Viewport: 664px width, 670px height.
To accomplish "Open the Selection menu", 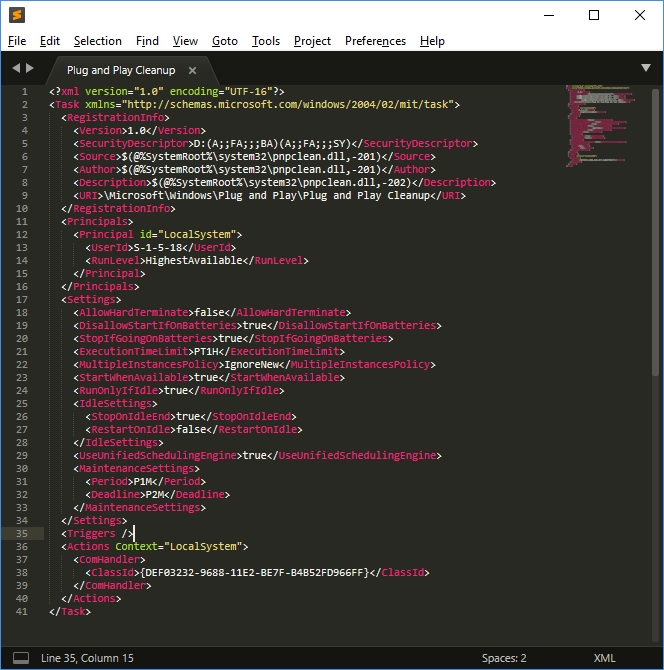I will (98, 41).
